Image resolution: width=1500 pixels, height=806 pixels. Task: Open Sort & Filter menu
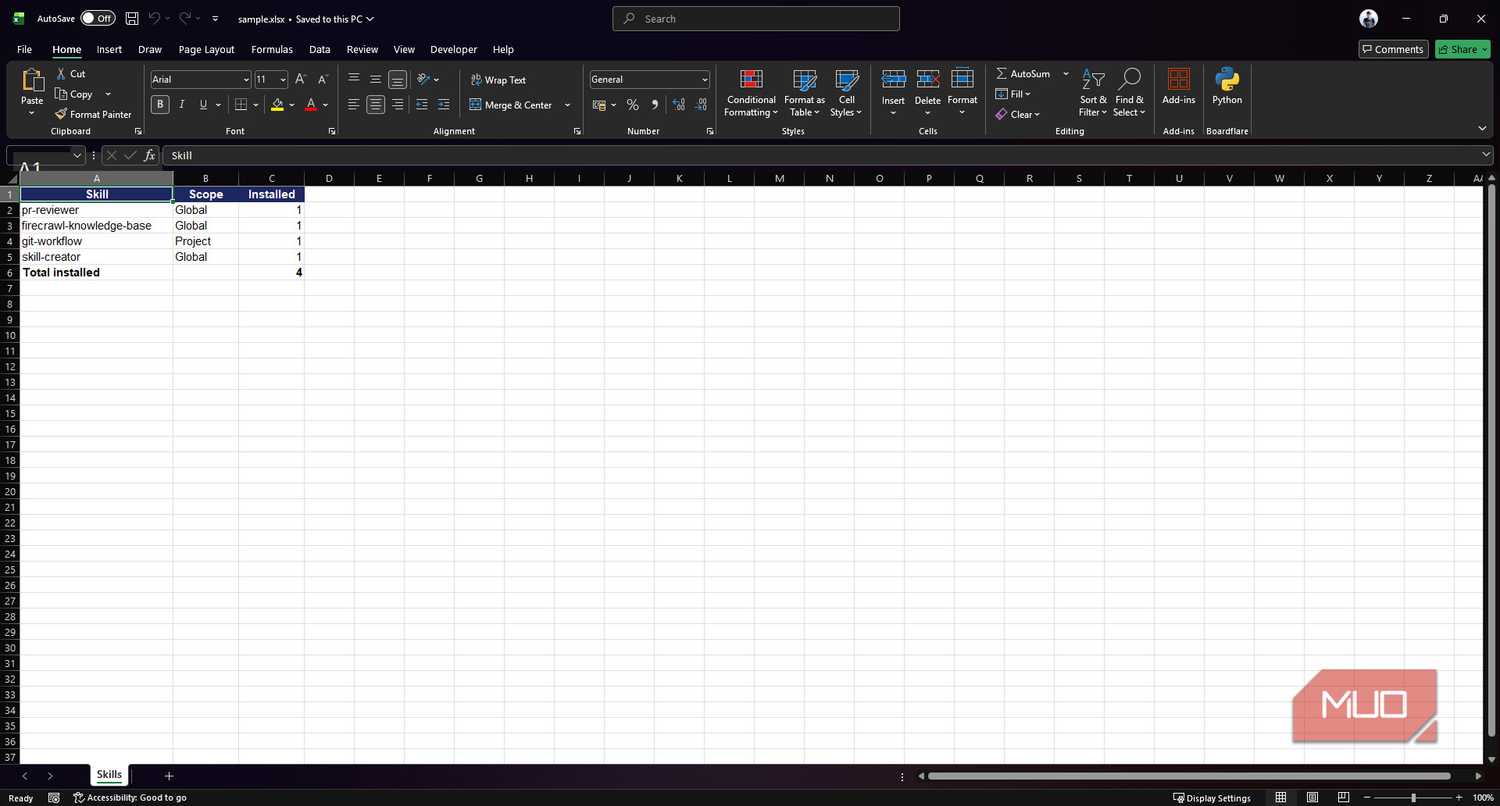[x=1093, y=93]
